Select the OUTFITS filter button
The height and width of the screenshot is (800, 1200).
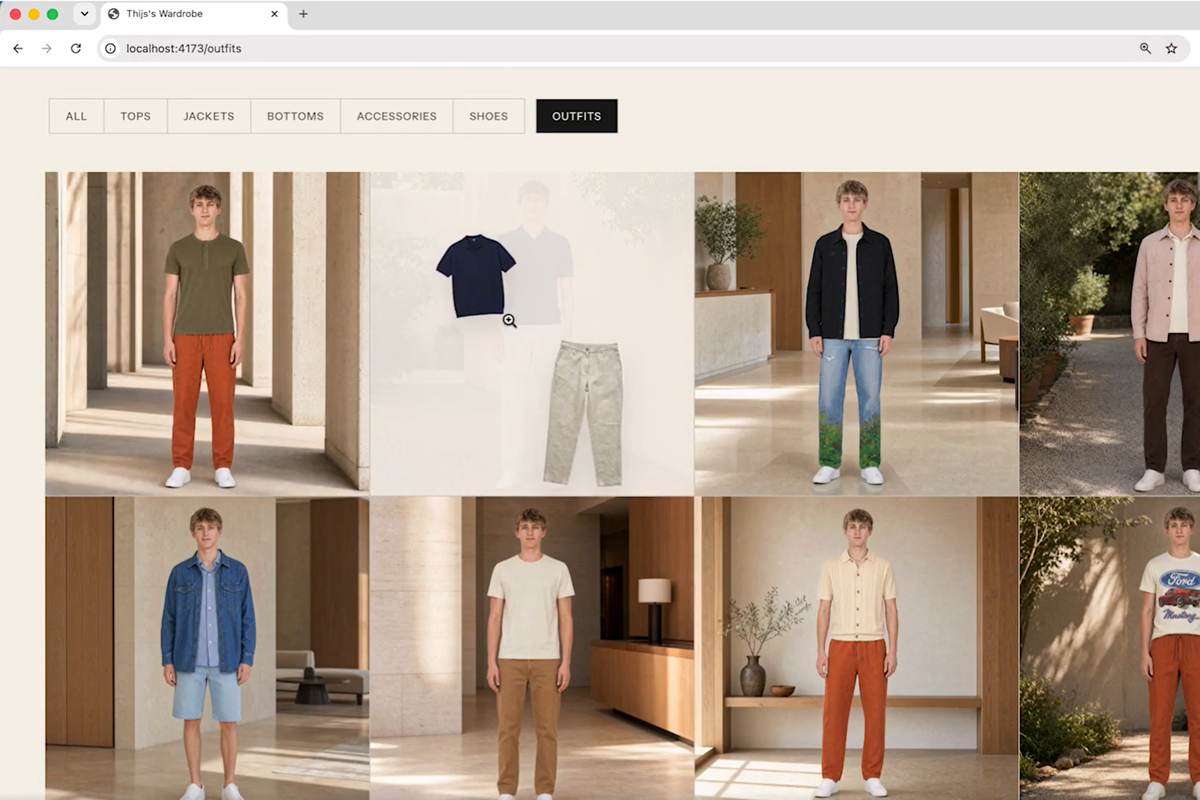pyautogui.click(x=577, y=116)
